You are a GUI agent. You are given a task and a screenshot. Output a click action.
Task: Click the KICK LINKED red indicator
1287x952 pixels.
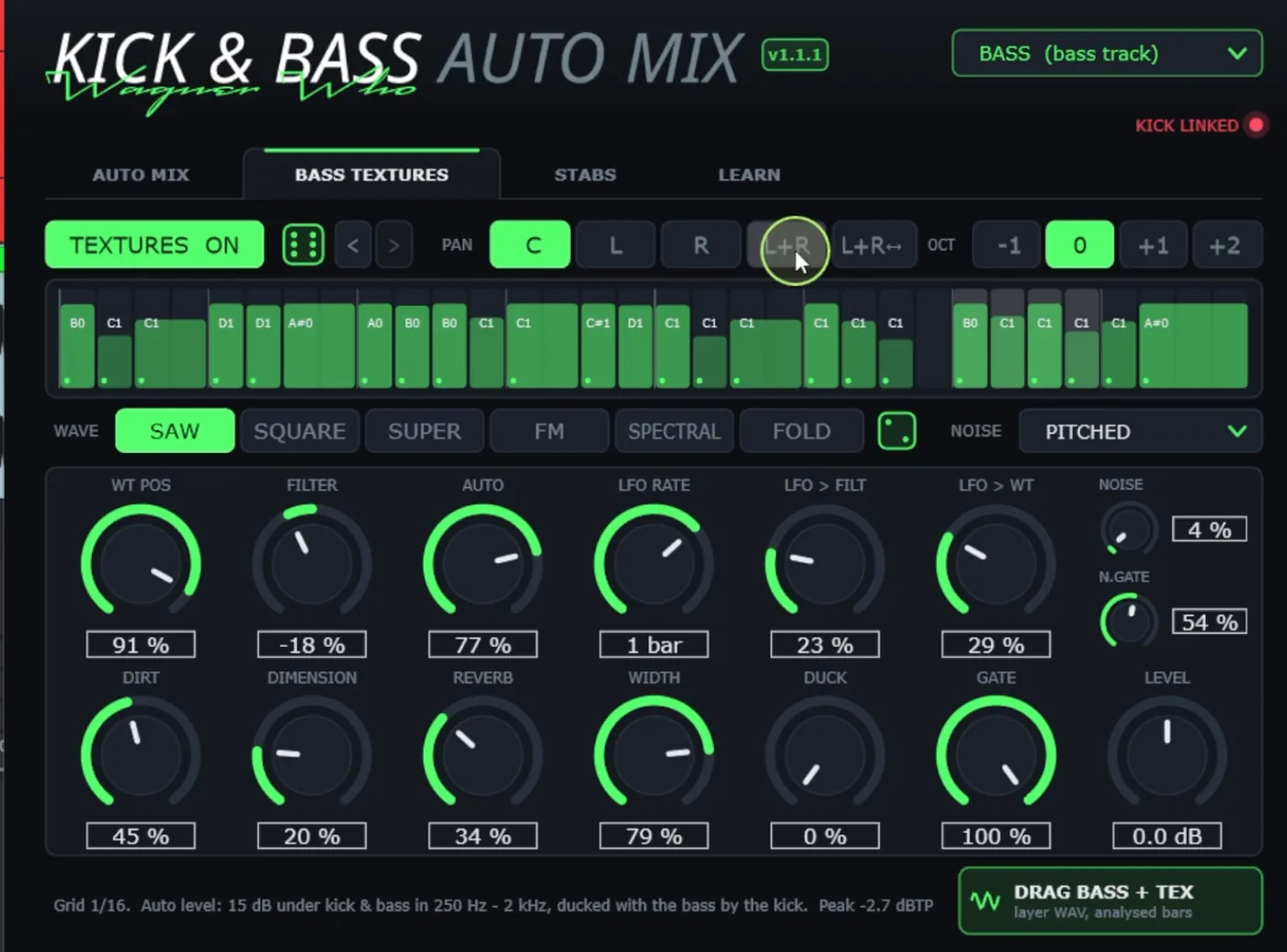(1256, 125)
